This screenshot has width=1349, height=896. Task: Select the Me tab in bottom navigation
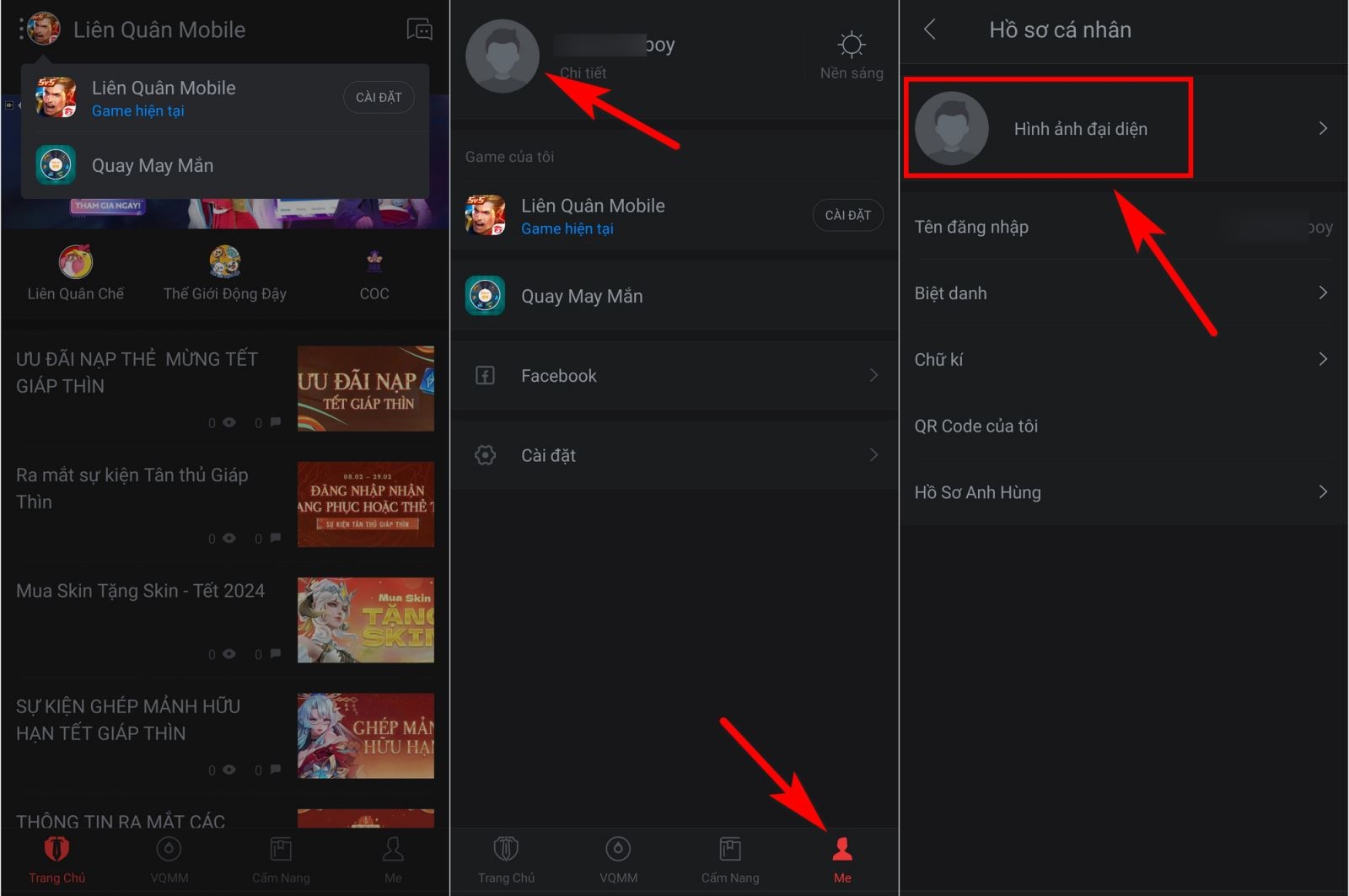(842, 850)
